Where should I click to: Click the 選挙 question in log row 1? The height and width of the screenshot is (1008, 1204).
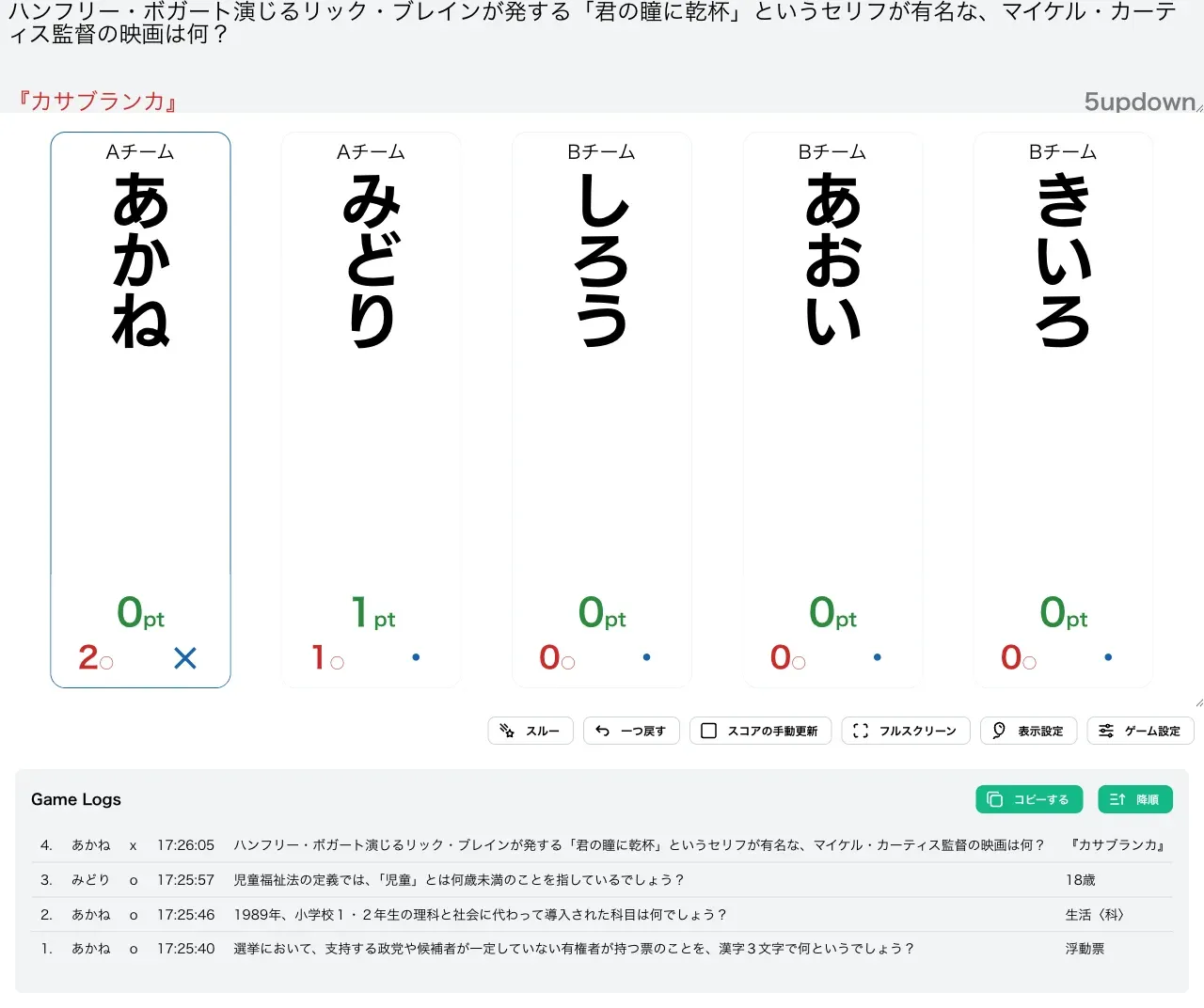click(x=574, y=949)
